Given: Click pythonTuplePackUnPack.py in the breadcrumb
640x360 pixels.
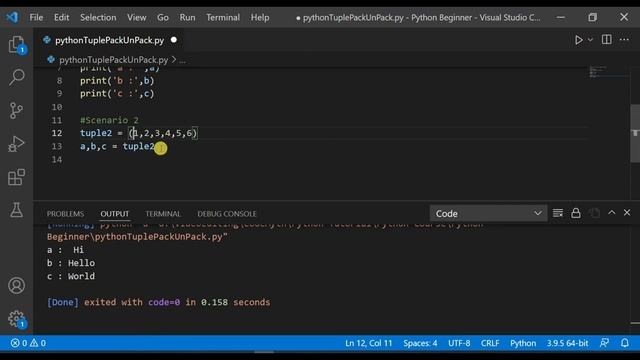Looking at the screenshot, I should click(113, 60).
